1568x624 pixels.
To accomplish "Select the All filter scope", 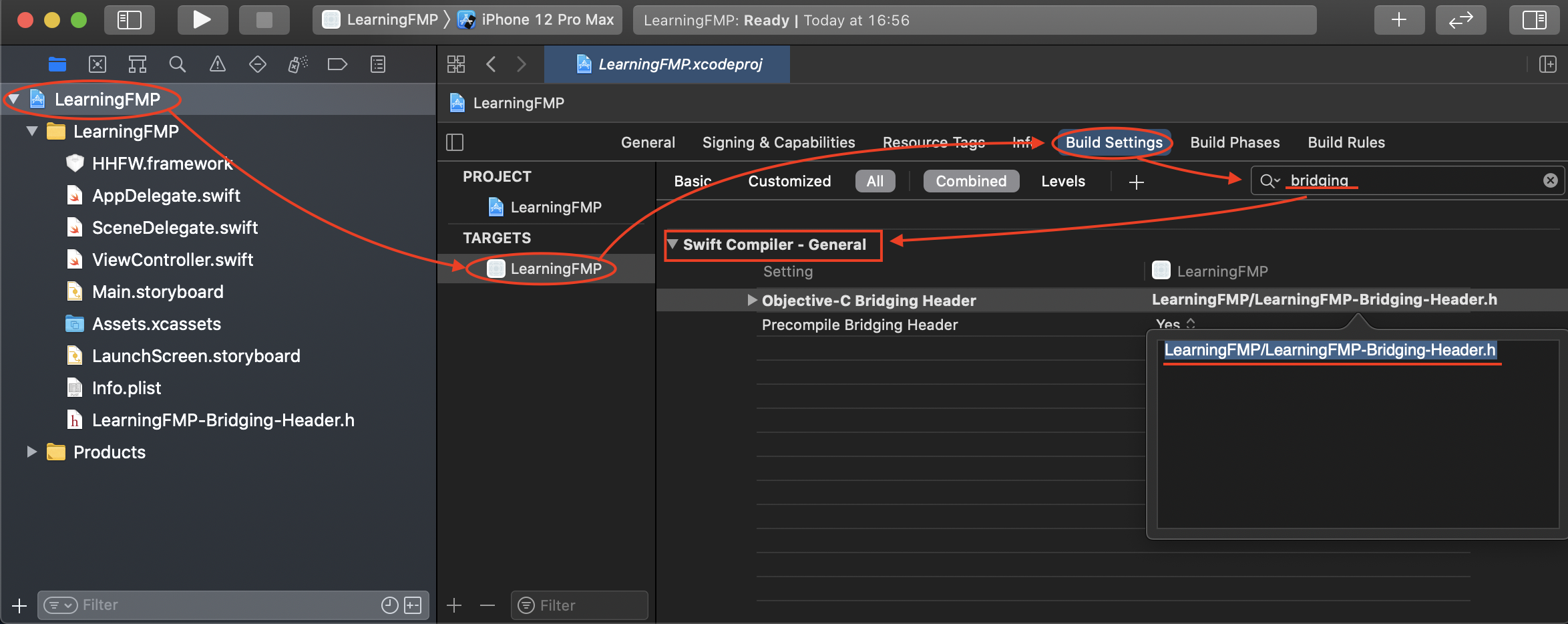I will click(x=875, y=181).
